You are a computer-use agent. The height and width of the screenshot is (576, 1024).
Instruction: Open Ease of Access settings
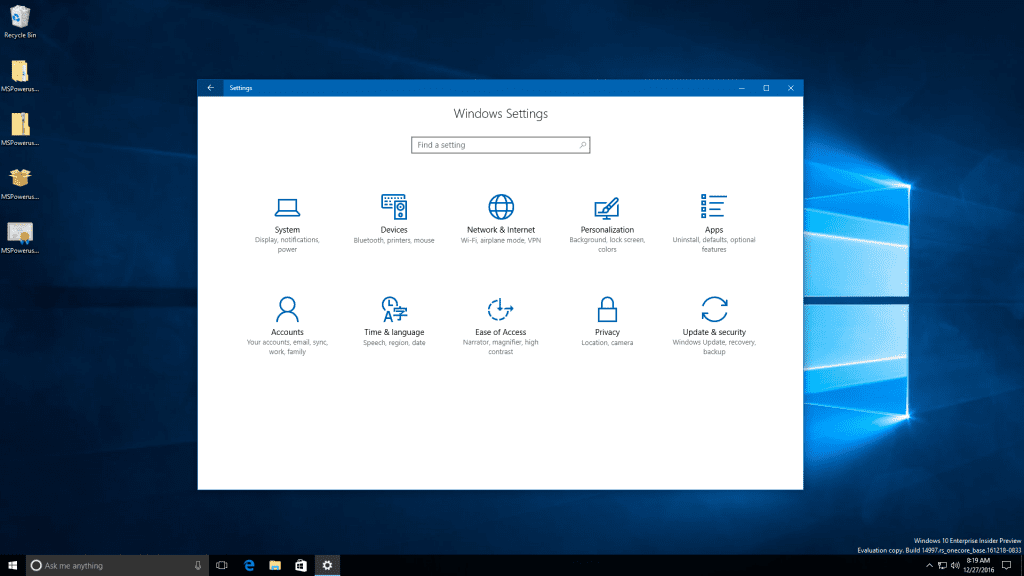pyautogui.click(x=501, y=326)
